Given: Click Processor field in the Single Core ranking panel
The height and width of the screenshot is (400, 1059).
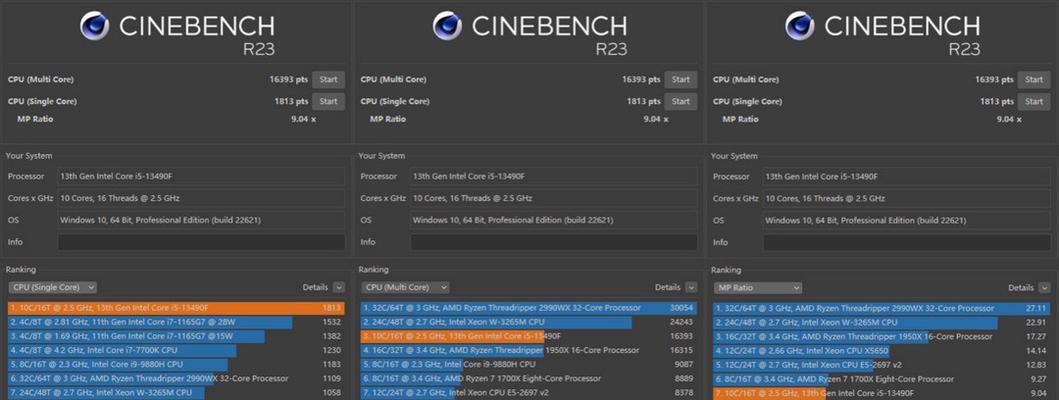Looking at the screenshot, I should [201, 176].
